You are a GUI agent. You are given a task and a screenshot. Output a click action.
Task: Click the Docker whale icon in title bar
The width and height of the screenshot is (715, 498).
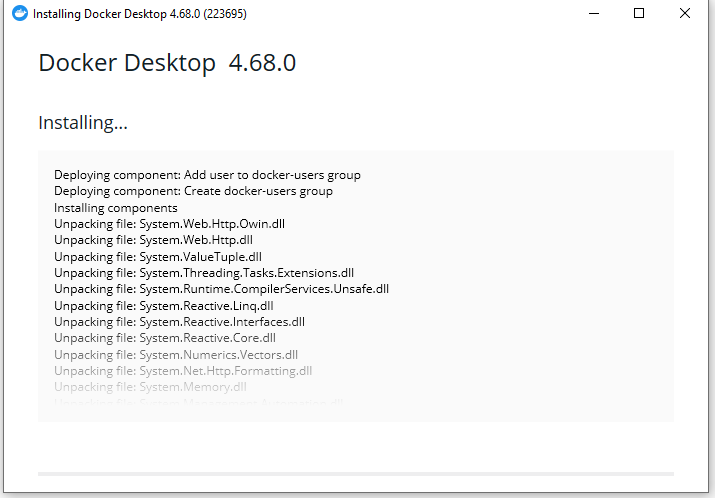point(20,13)
